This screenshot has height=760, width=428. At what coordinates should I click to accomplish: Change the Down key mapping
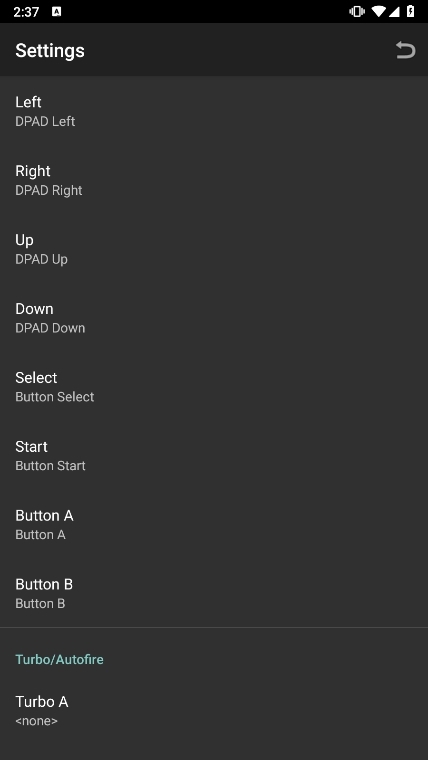[x=214, y=317]
